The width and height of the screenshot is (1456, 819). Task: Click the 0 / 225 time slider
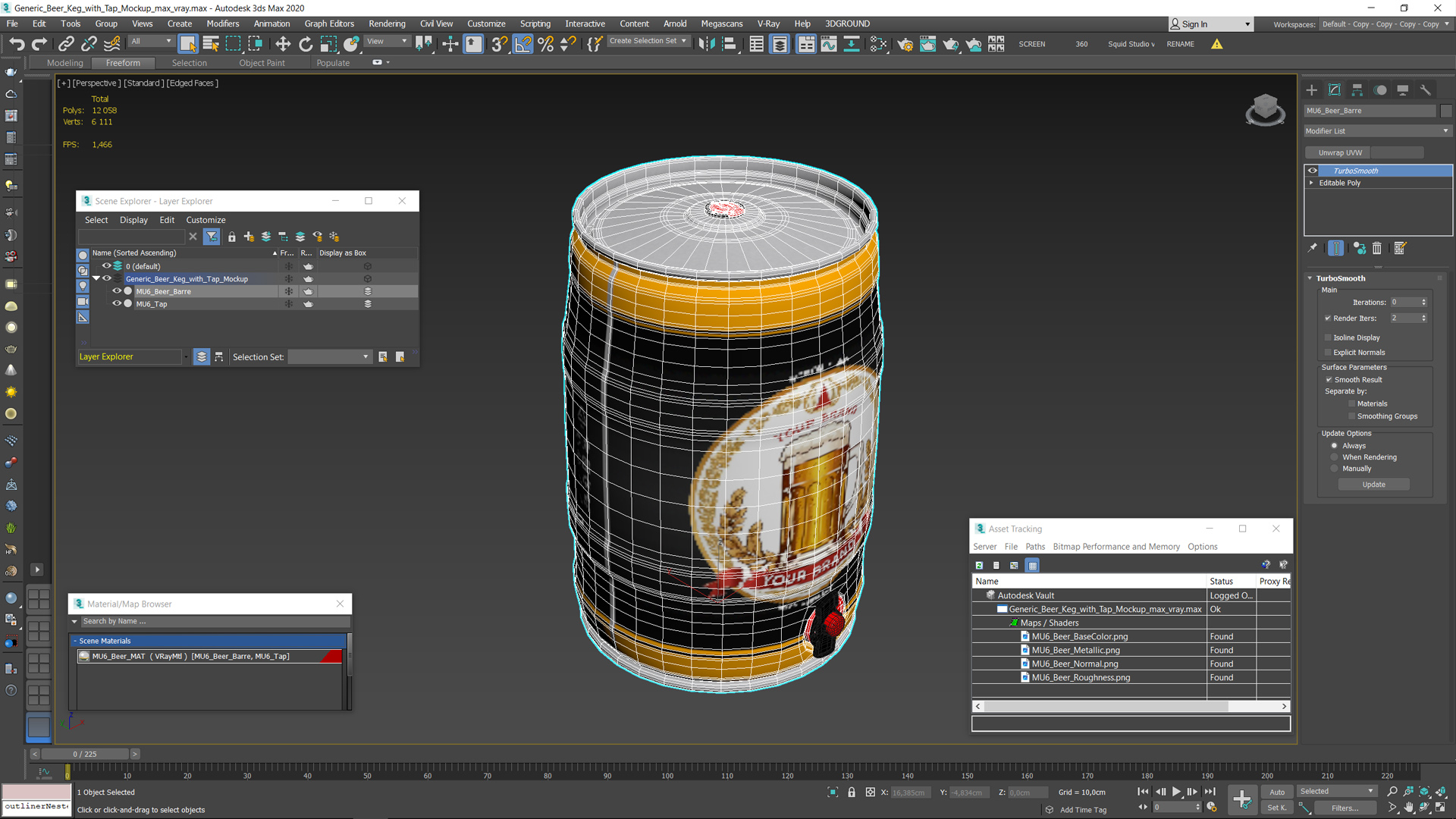[85, 754]
